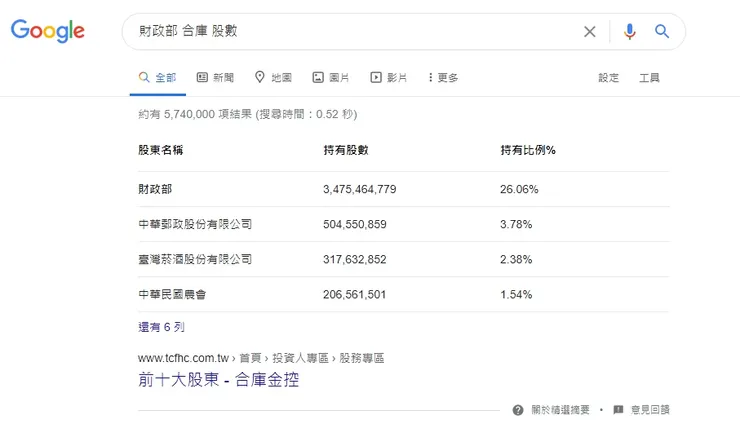Click the 持有股數 column header
Screen dimensions: 740x445
pyautogui.click(x=345, y=150)
